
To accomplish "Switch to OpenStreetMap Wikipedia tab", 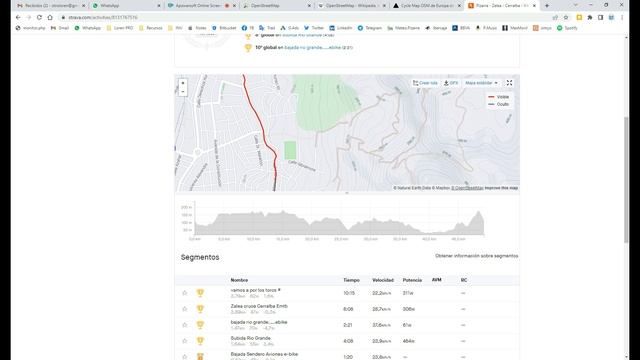I will pyautogui.click(x=351, y=6).
